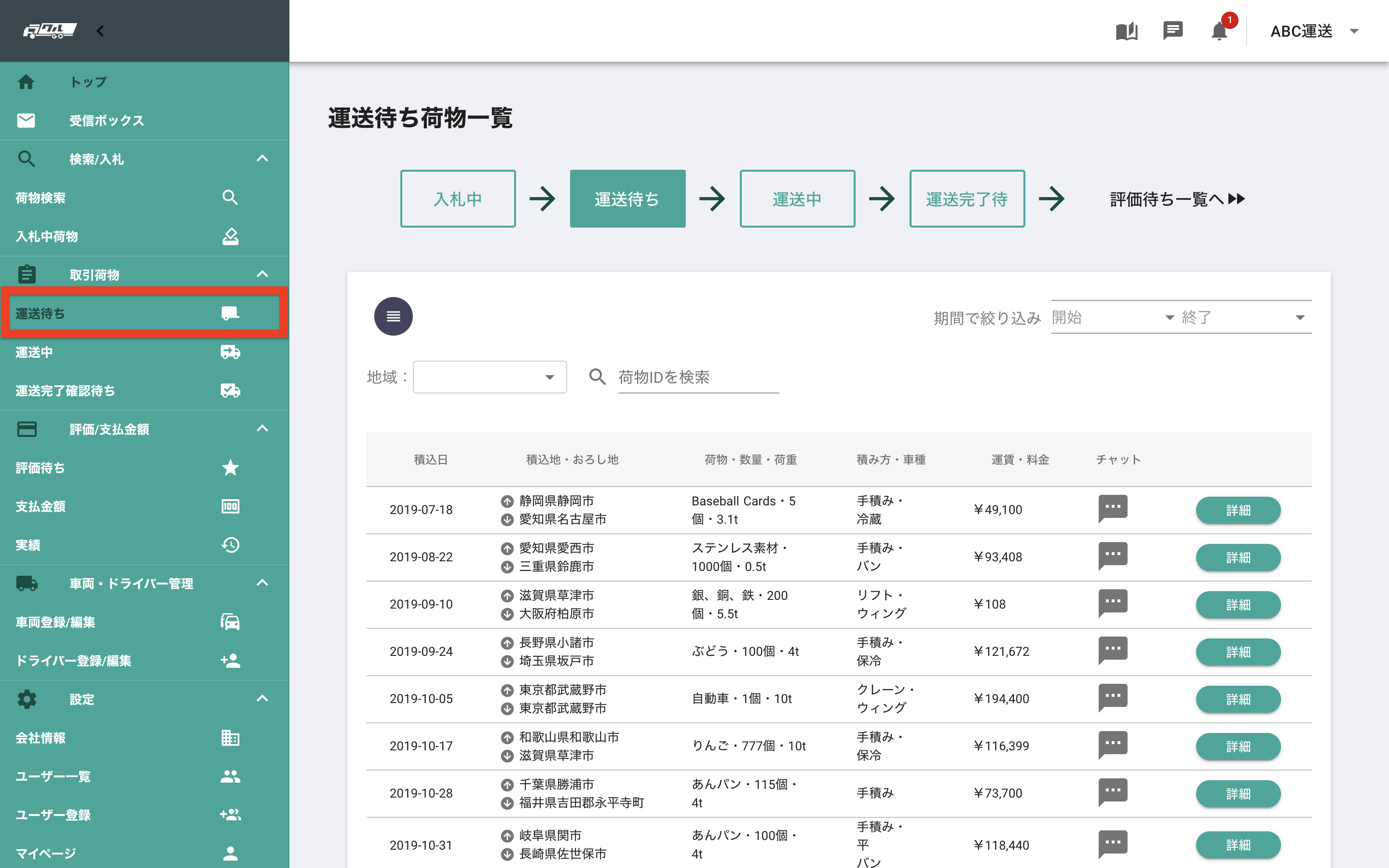The height and width of the screenshot is (868, 1389).
Task: Click the ユーザー登録 add-group icon
Action: point(230,814)
